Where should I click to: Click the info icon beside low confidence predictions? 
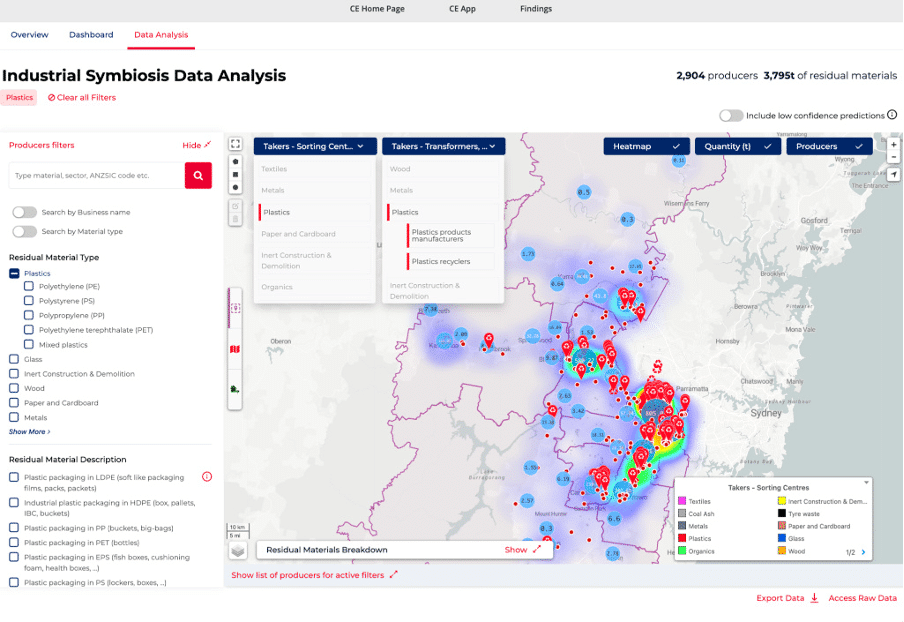tap(892, 116)
